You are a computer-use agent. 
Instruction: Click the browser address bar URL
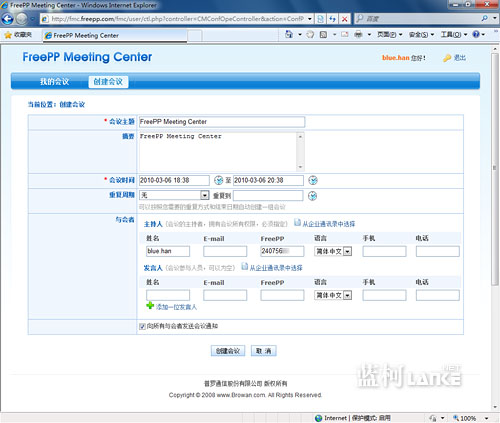point(177,19)
